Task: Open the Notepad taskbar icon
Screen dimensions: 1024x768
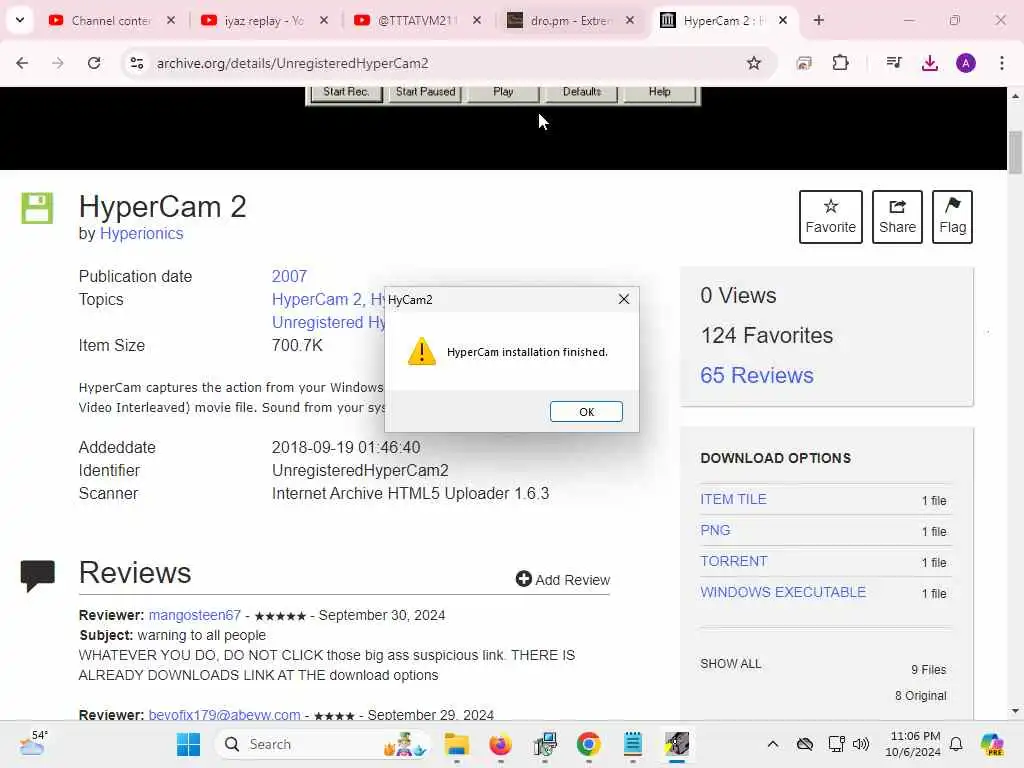Action: pyautogui.click(x=632, y=744)
